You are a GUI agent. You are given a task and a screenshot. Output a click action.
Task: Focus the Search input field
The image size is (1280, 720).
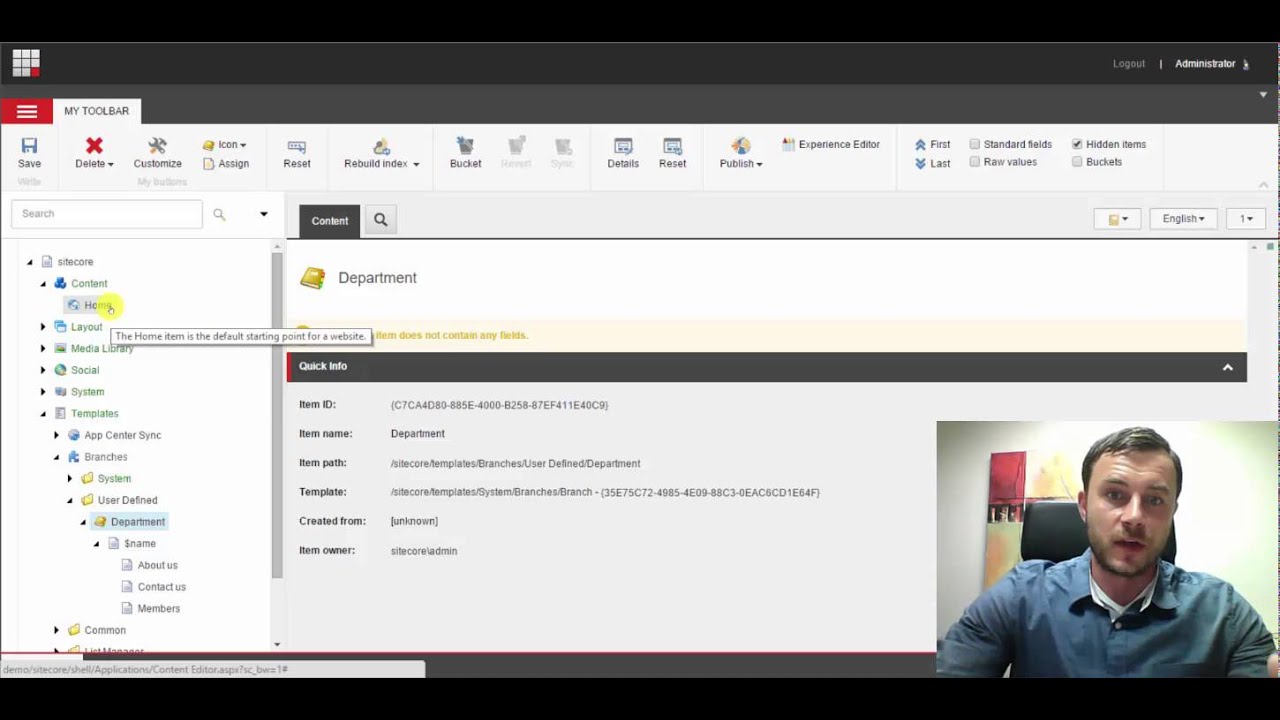pyautogui.click(x=107, y=214)
